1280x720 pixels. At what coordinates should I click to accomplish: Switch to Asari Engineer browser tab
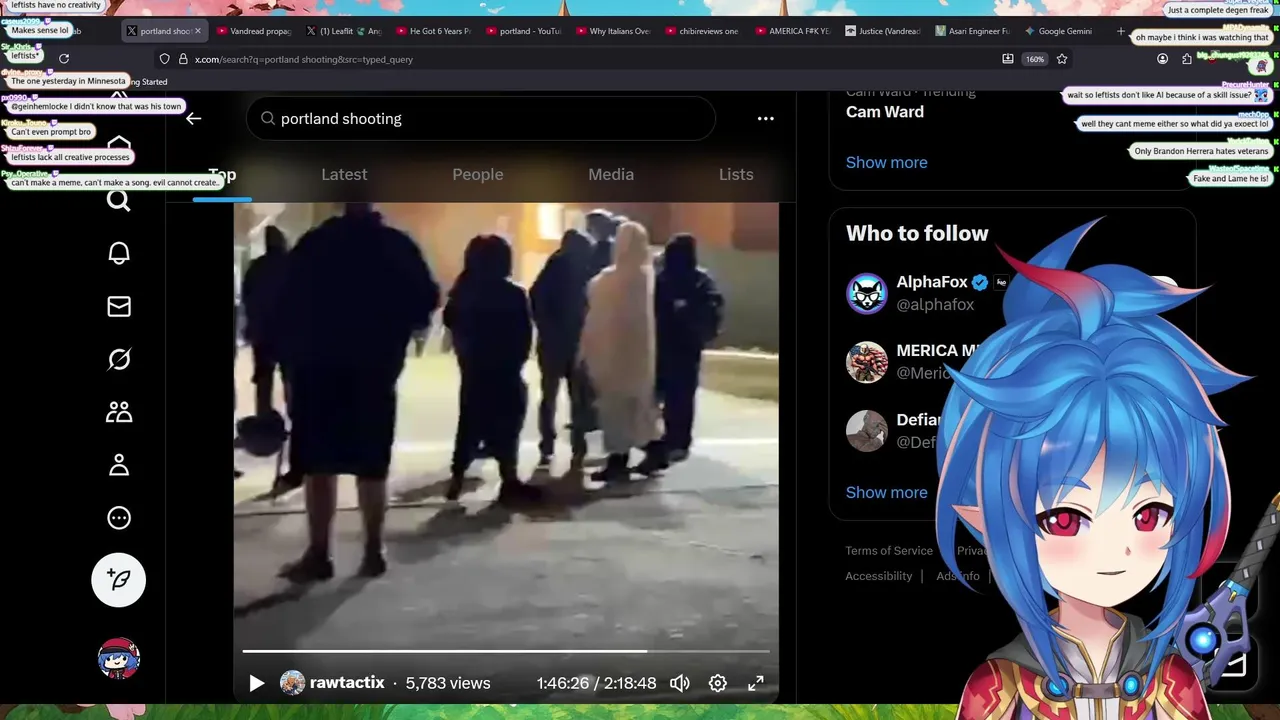click(x=973, y=31)
